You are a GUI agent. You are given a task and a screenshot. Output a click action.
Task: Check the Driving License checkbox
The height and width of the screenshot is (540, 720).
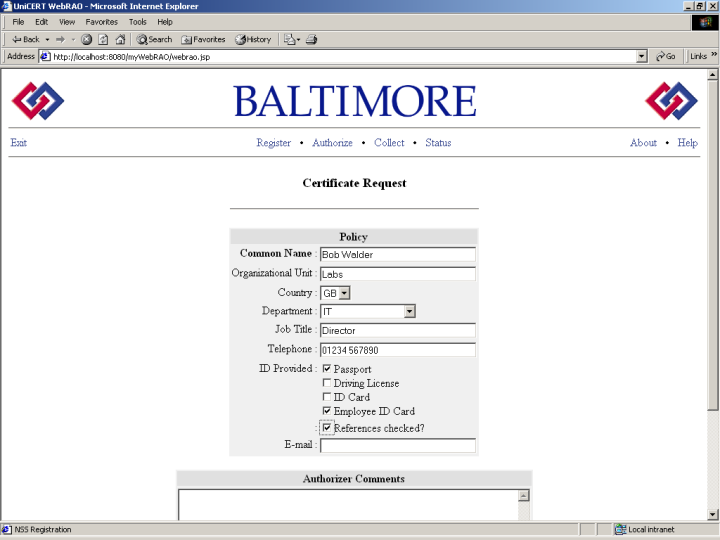326,382
